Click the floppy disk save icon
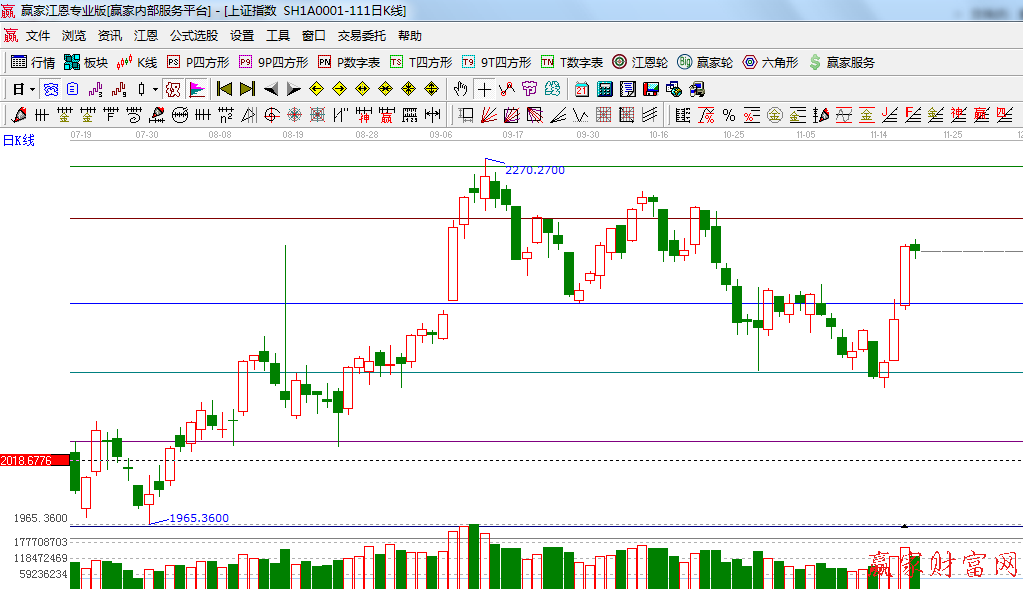This screenshot has height=589, width=1023. [x=651, y=89]
